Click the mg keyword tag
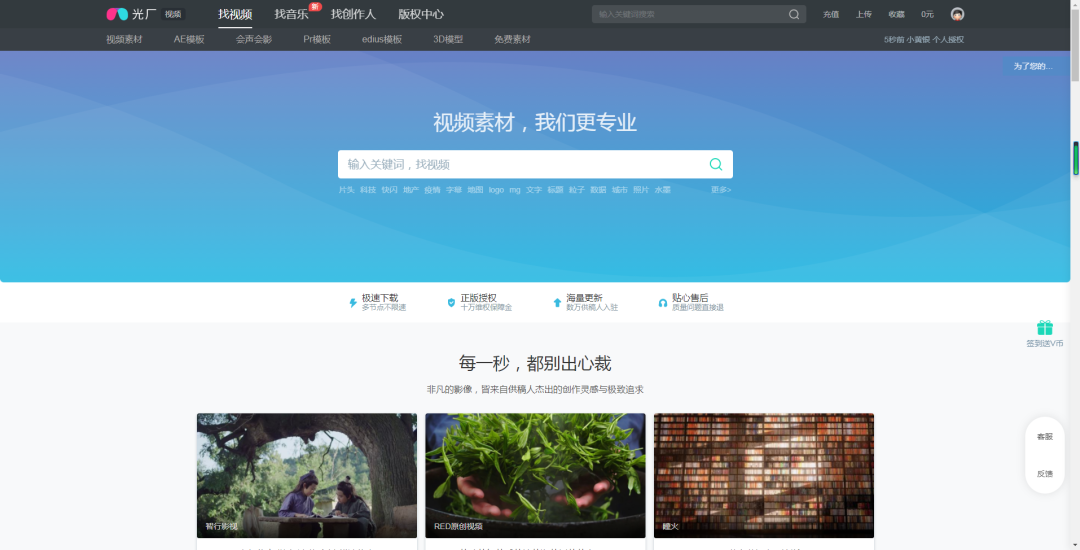The height and width of the screenshot is (550, 1080). tap(515, 189)
